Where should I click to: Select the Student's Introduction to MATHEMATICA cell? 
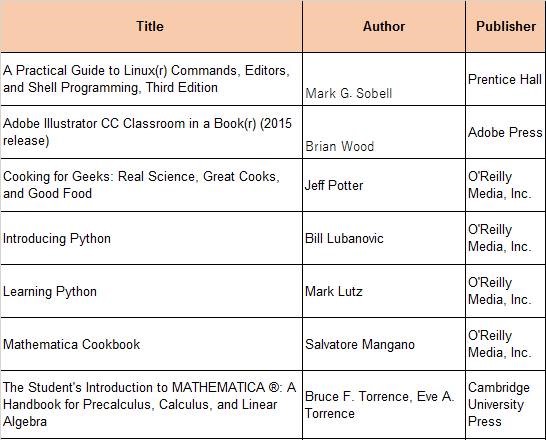[151, 404]
